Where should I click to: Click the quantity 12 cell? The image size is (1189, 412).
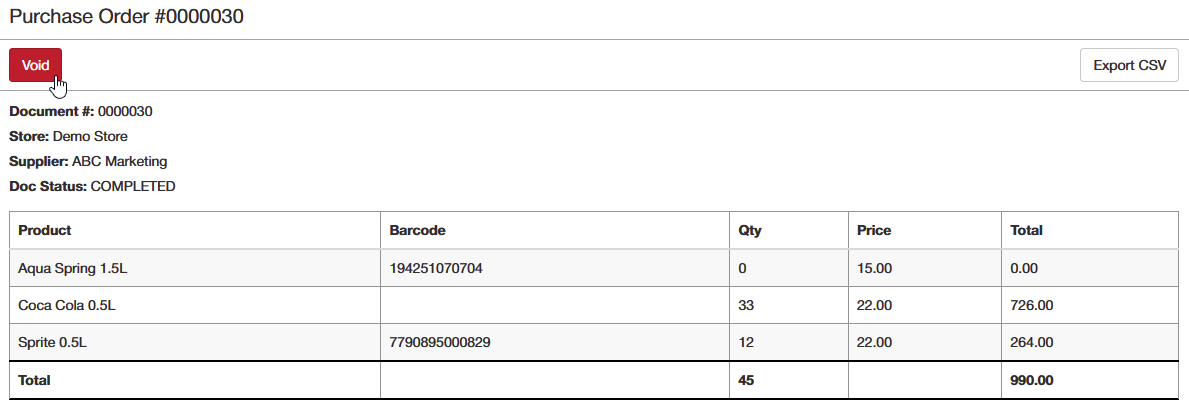[x=789, y=342]
